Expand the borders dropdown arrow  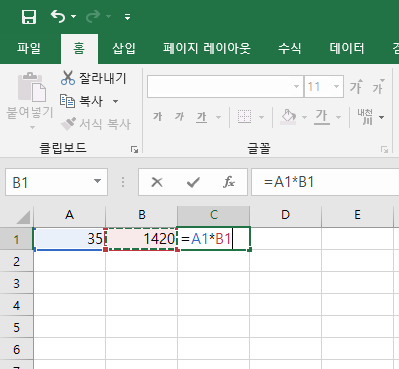261,117
